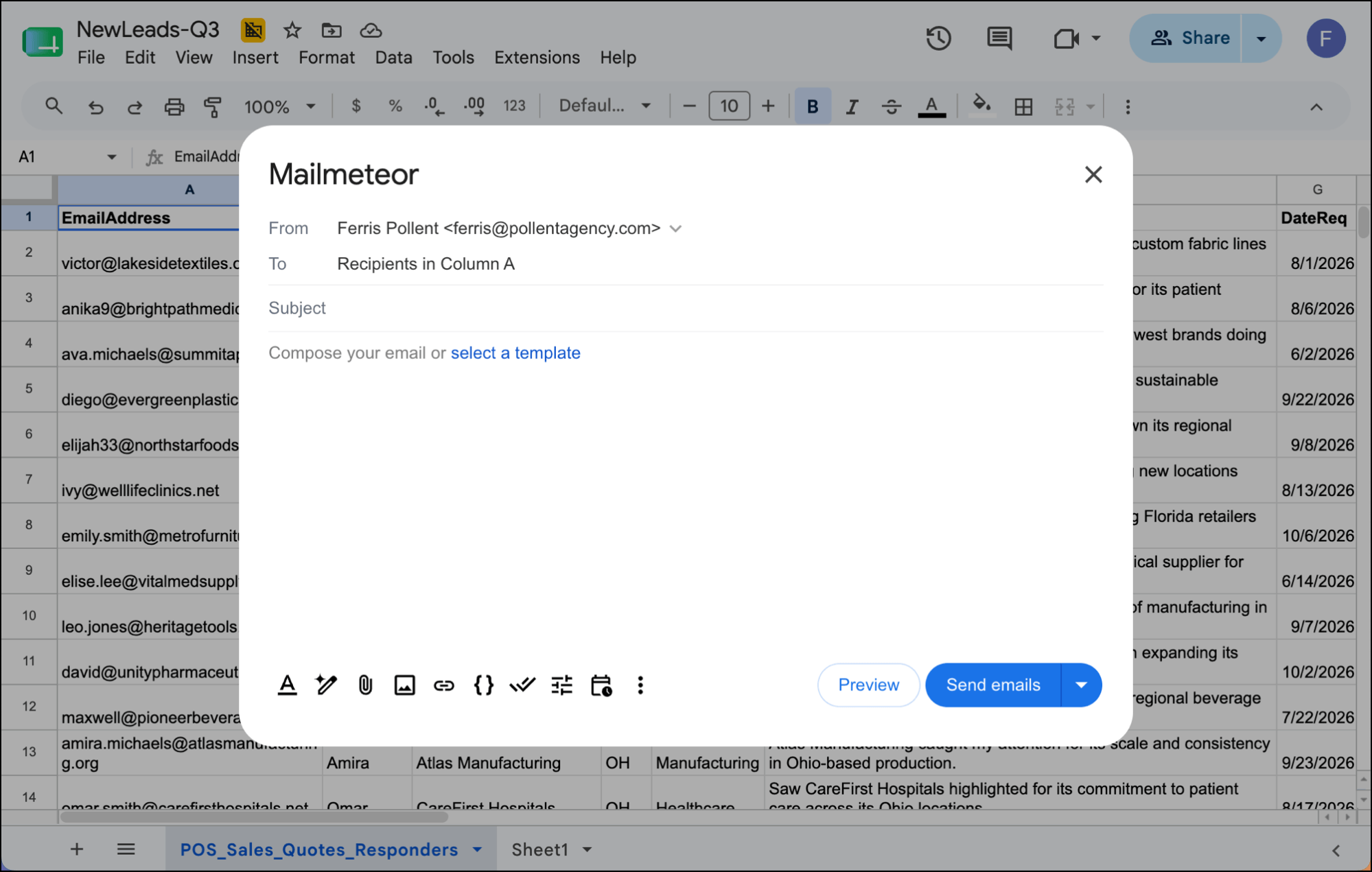Open the comments icon

[x=999, y=38]
